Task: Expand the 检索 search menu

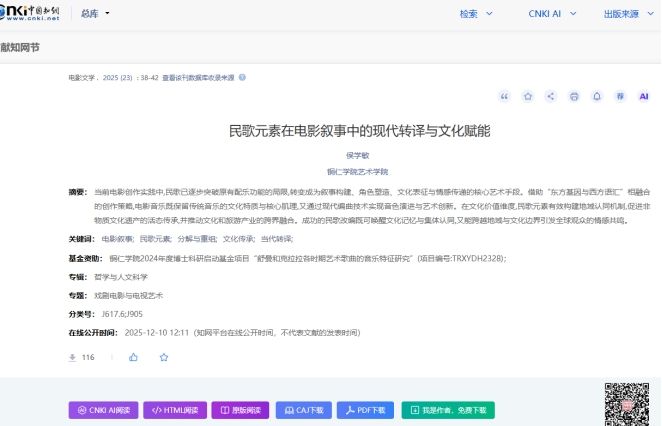Action: point(476,14)
